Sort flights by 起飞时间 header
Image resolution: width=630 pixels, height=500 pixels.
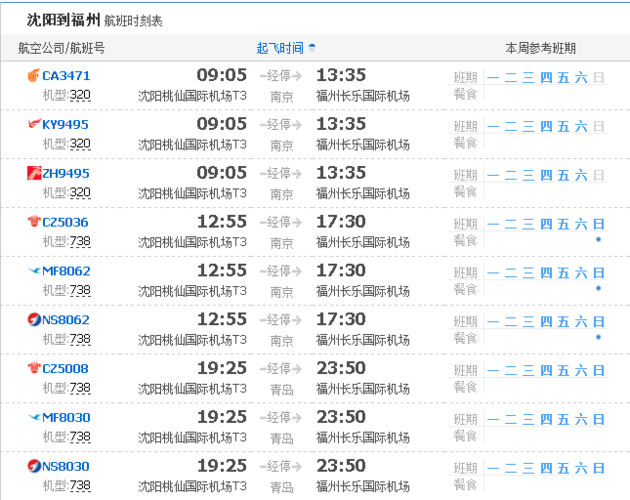280,48
